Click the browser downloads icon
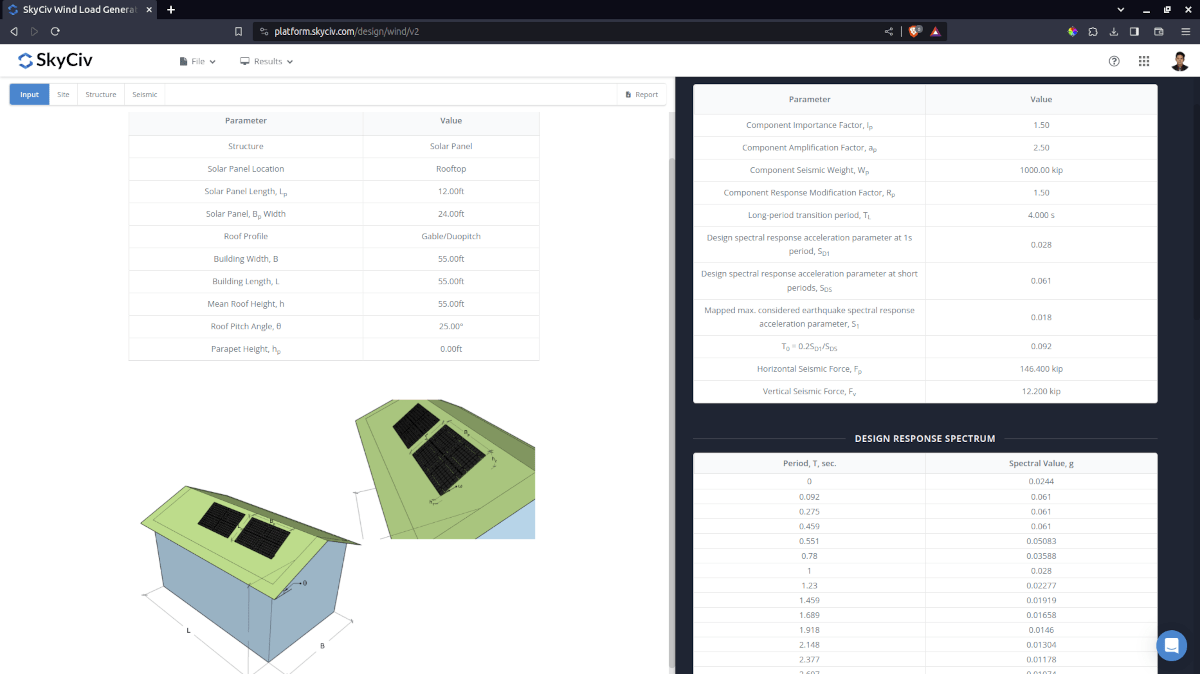Screen dimensions: 1200x674 tap(1114, 31)
